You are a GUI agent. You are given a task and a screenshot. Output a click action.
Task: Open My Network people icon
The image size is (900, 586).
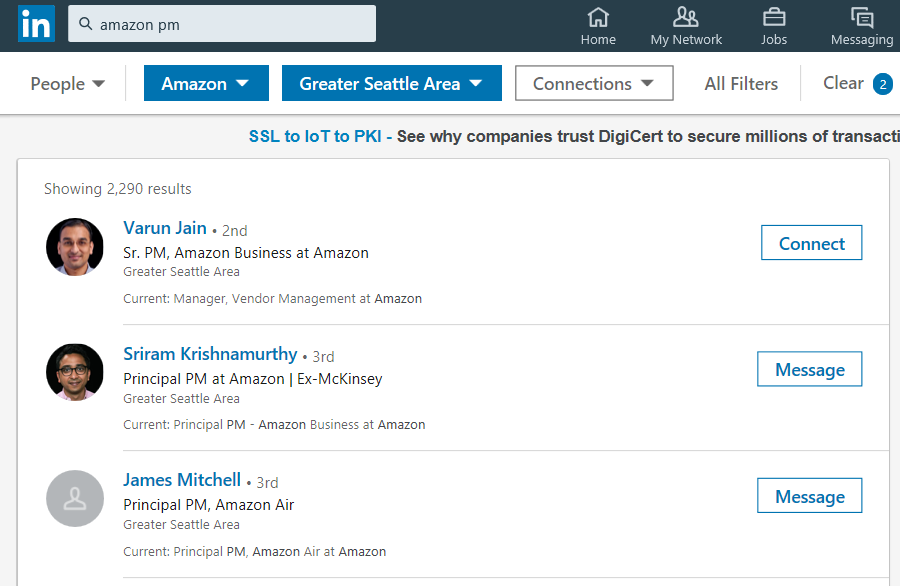pos(686,18)
